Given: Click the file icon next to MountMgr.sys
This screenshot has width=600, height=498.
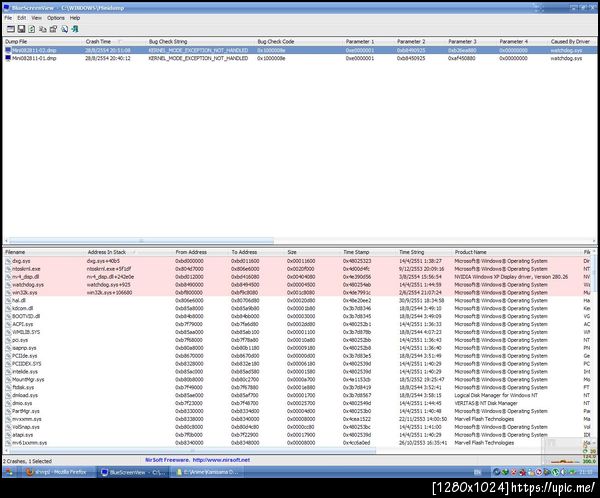Looking at the screenshot, I should click(8, 379).
